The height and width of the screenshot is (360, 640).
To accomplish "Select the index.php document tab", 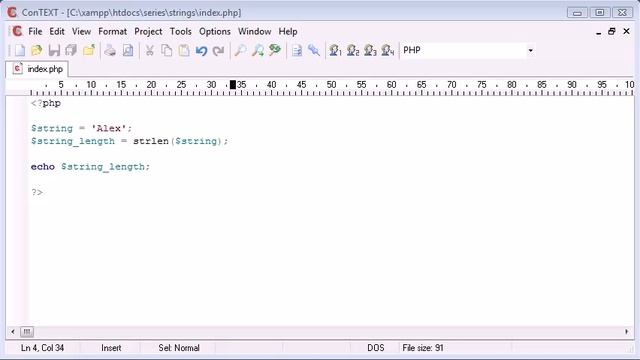I will (x=38, y=69).
